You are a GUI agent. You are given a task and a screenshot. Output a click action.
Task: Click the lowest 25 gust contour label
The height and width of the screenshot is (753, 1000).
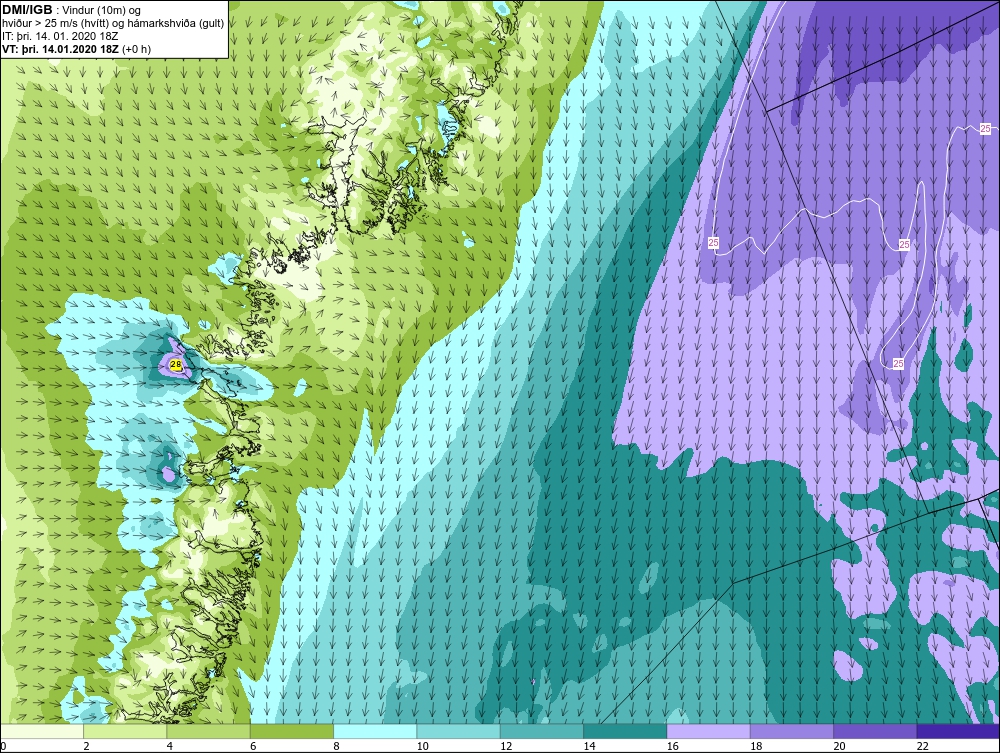[898, 363]
